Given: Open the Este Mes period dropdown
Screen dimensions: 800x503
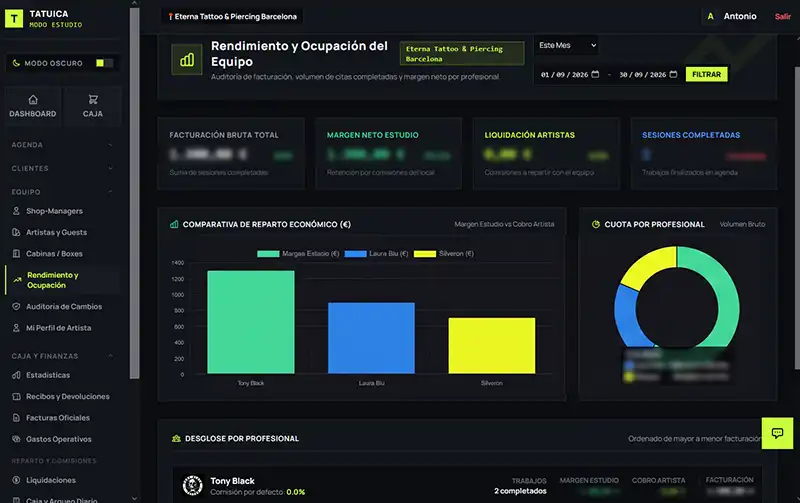Looking at the screenshot, I should click(x=566, y=45).
